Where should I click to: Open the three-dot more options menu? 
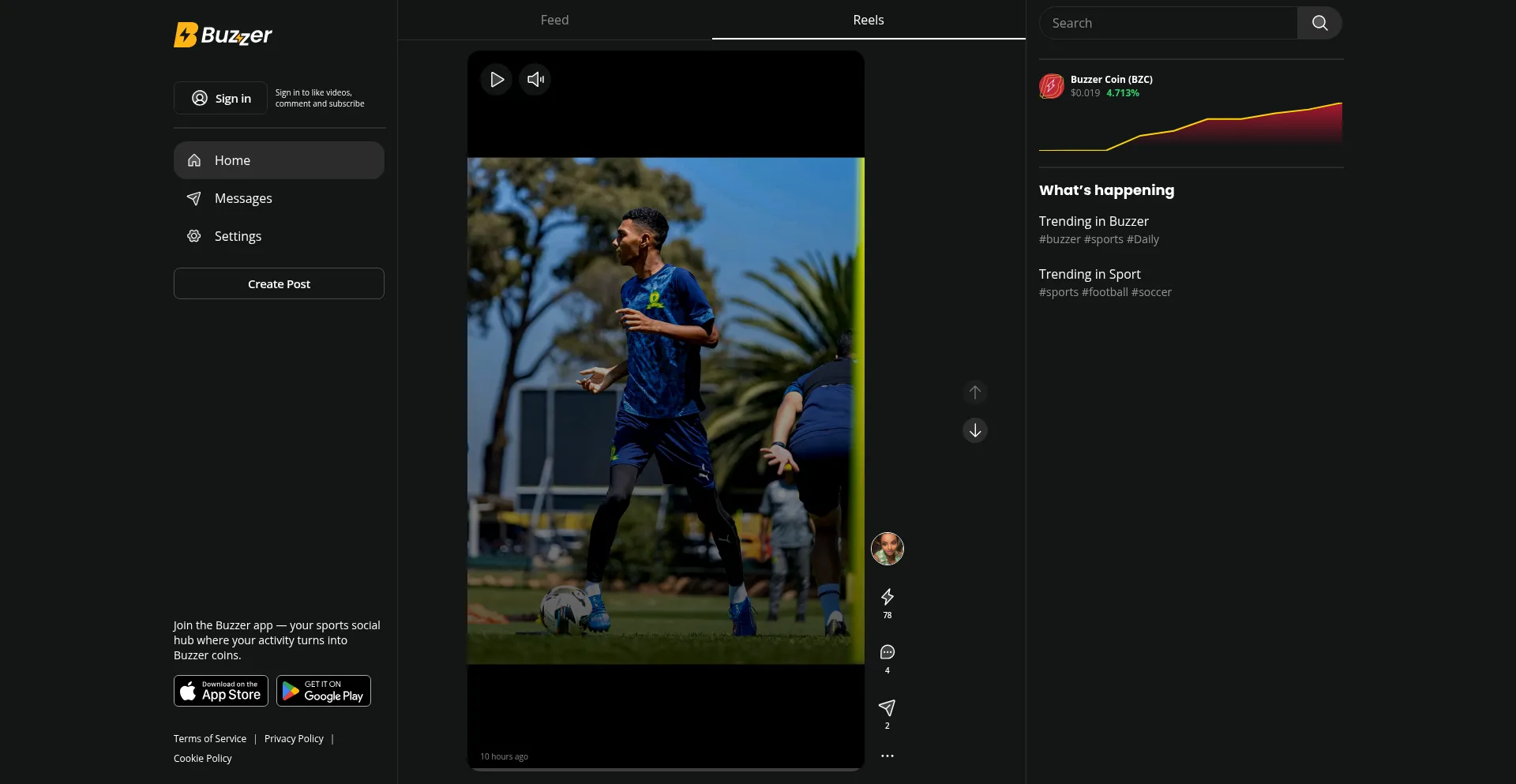[887, 756]
